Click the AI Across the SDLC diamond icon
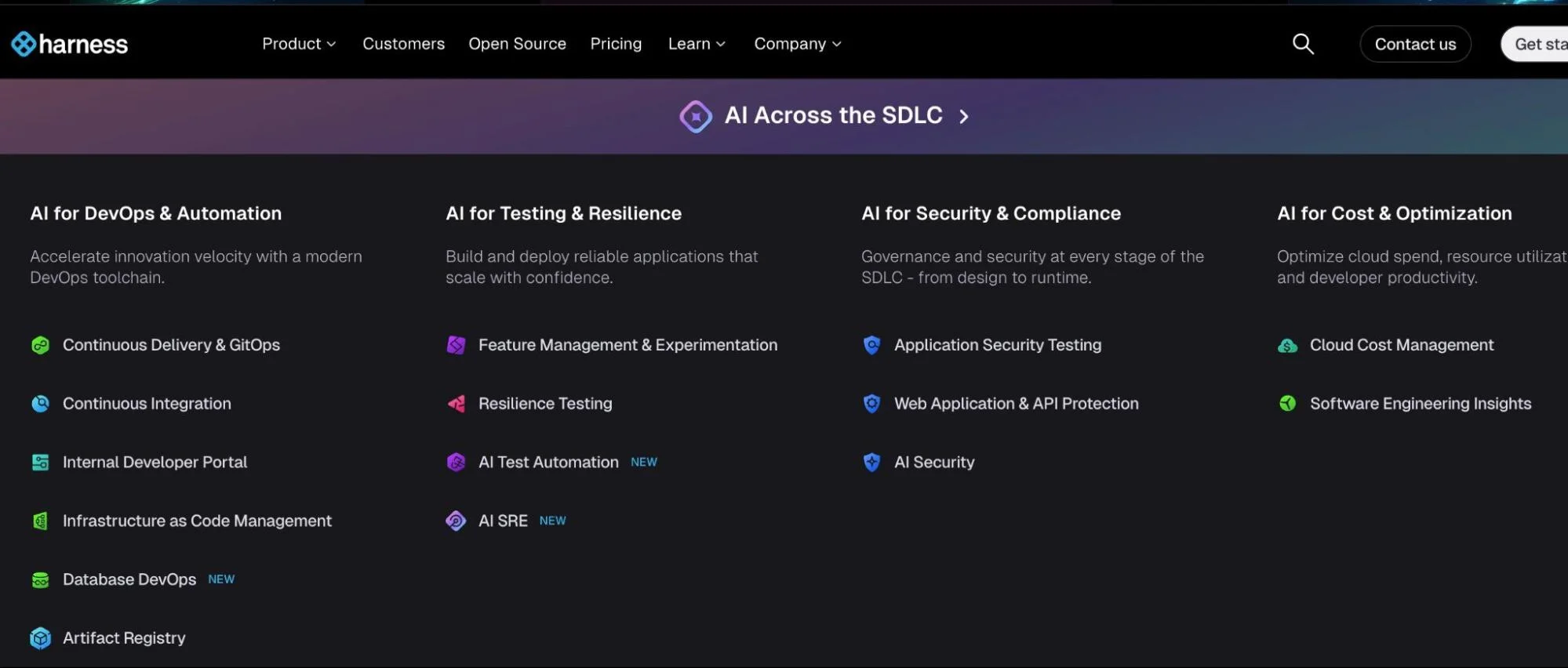Viewport: 1568px width, 668px height. pos(696,116)
